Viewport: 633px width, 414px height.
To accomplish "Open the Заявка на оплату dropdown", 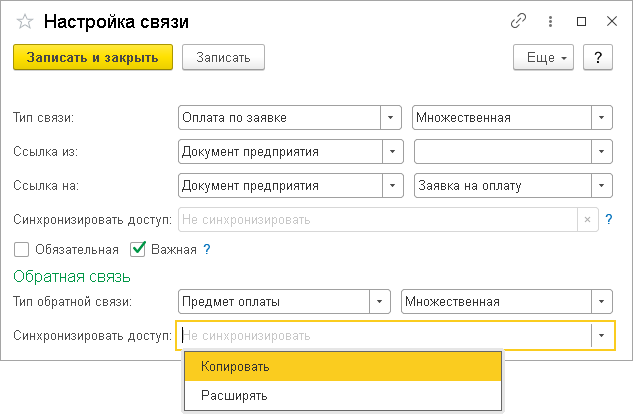I will 601,185.
